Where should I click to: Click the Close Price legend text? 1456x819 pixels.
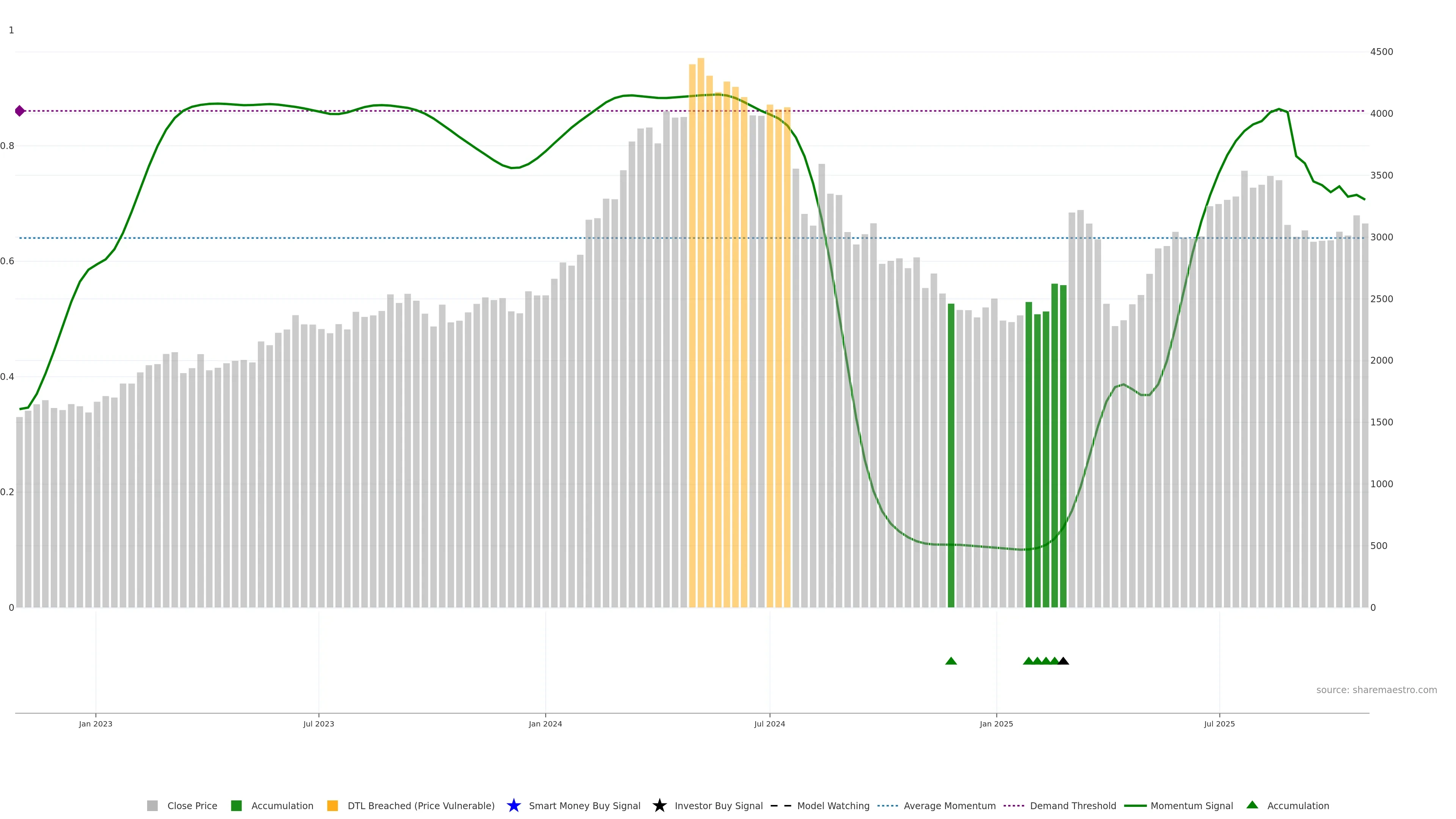[x=192, y=805]
